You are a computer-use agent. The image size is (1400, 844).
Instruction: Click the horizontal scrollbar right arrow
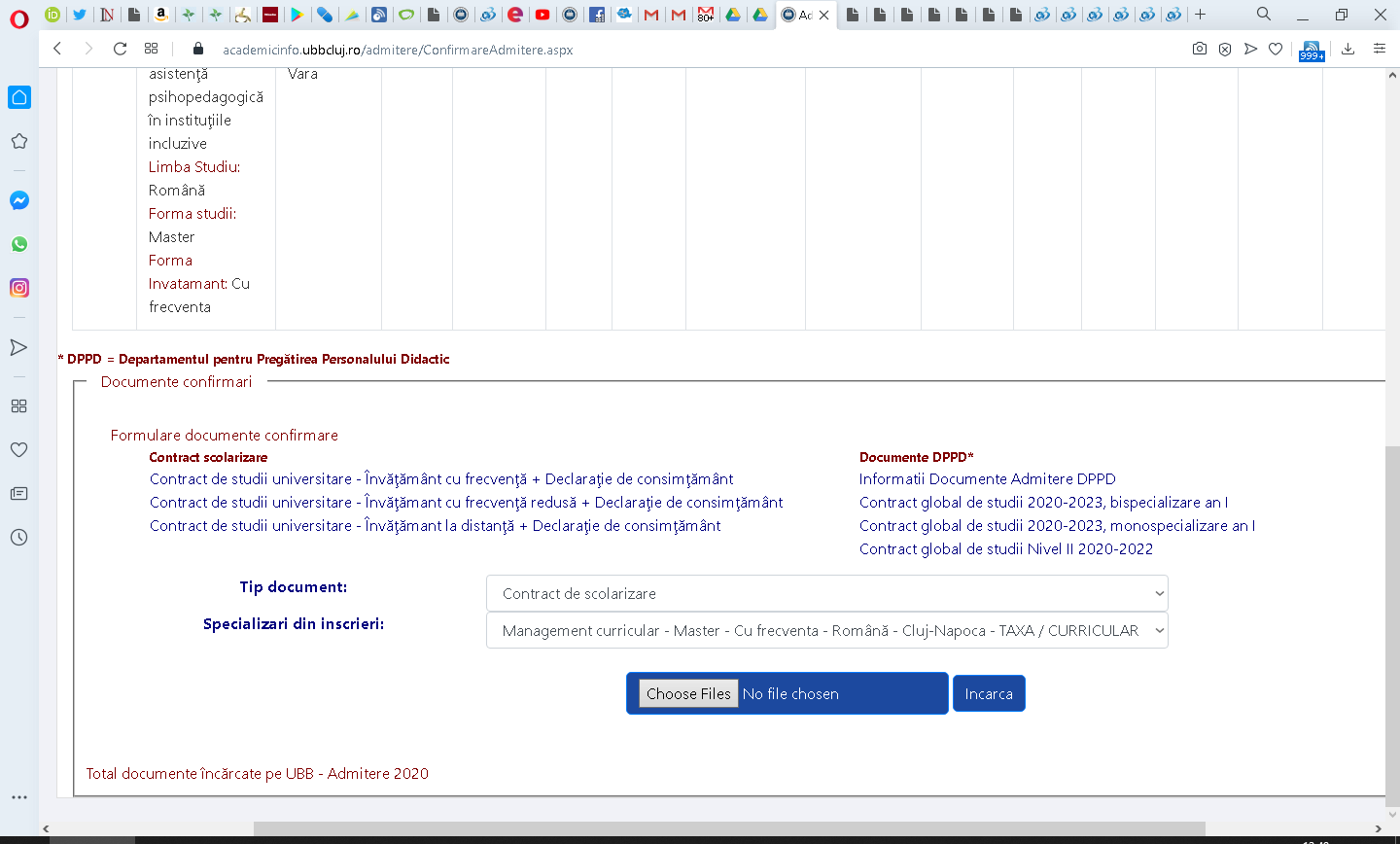pyautogui.click(x=1378, y=829)
